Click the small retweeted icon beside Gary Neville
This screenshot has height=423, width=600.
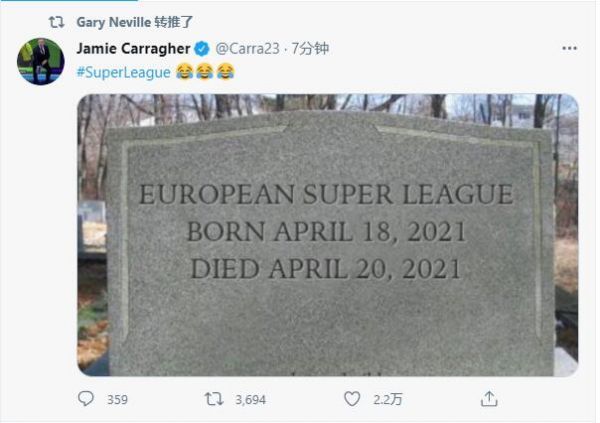click(x=57, y=20)
